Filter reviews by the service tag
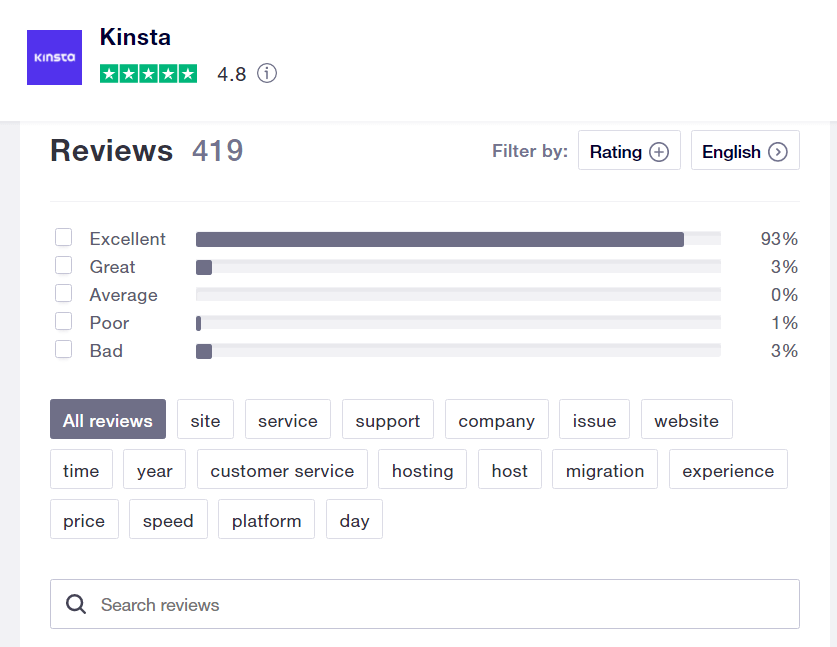The width and height of the screenshot is (837, 647). pyautogui.click(x=288, y=420)
